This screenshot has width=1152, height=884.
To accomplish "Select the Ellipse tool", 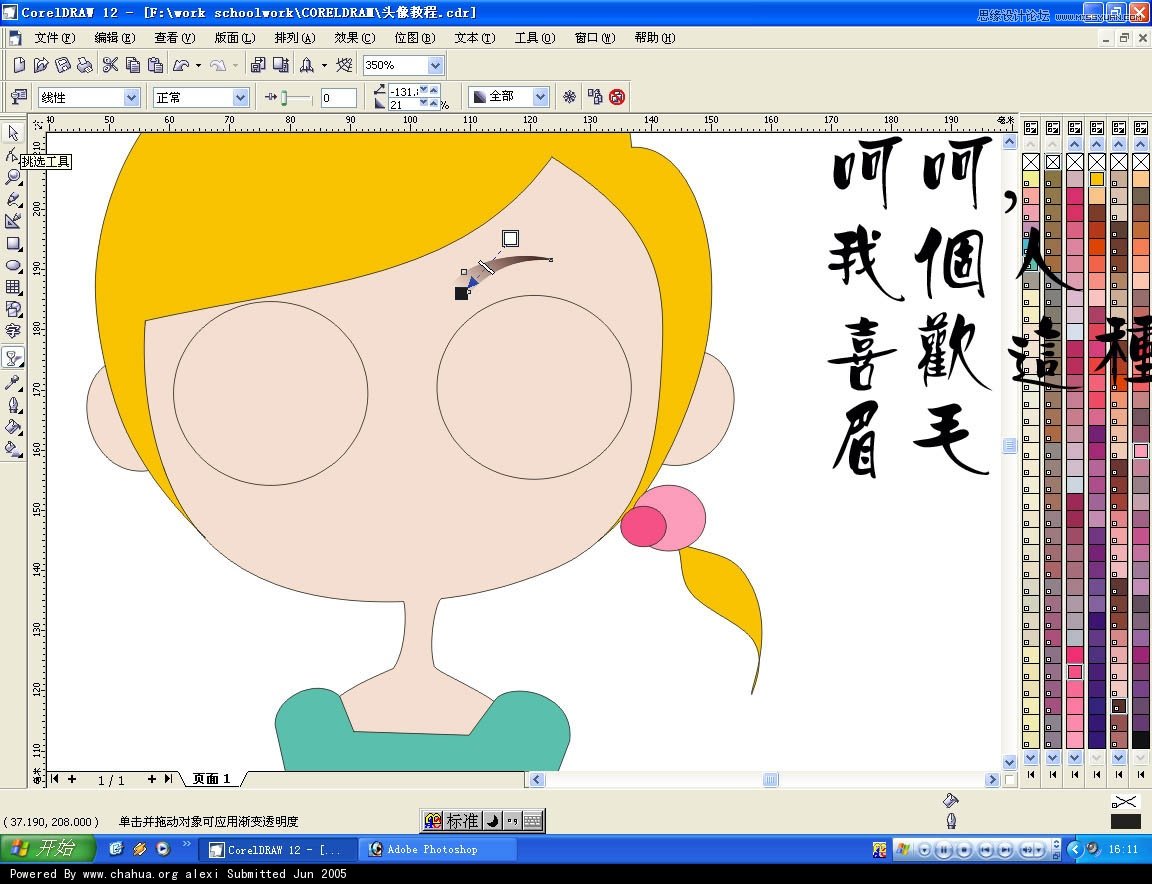I will pos(14,266).
